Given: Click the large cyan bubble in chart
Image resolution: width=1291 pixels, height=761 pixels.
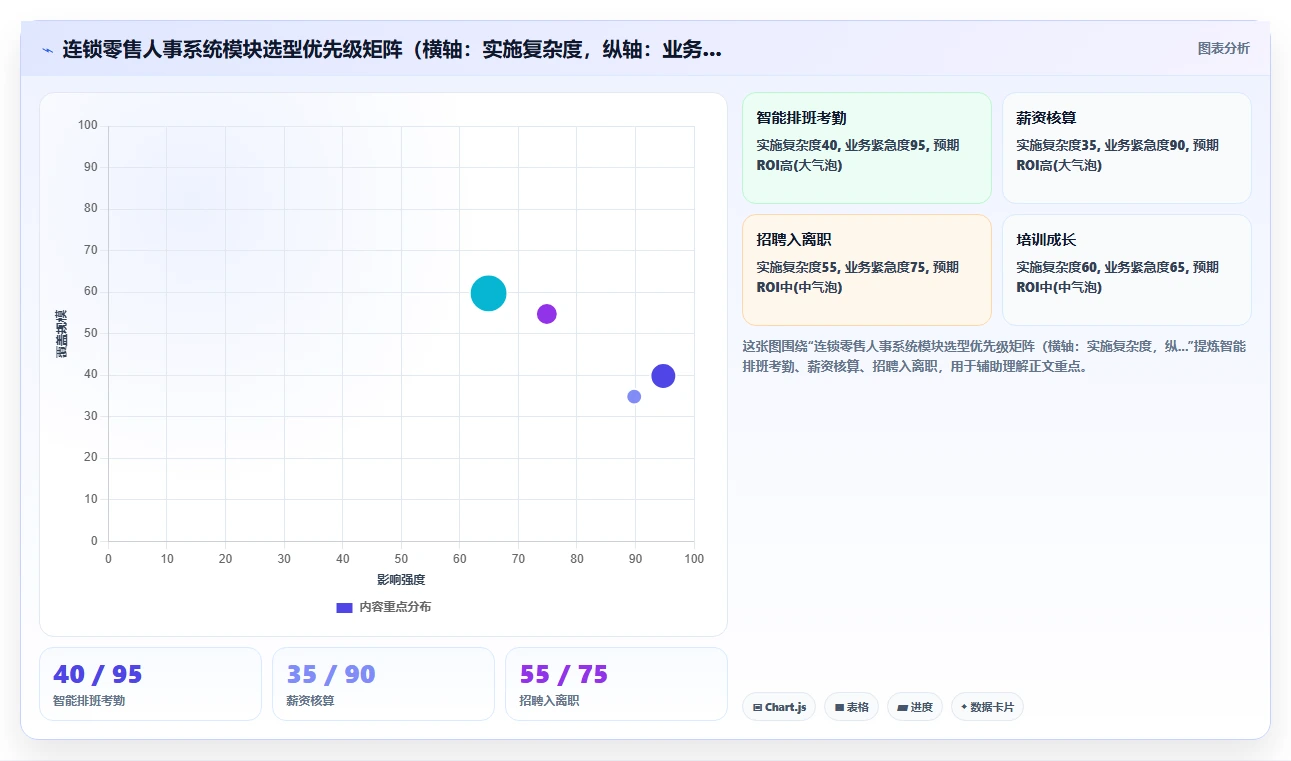Looking at the screenshot, I should coord(488,293).
